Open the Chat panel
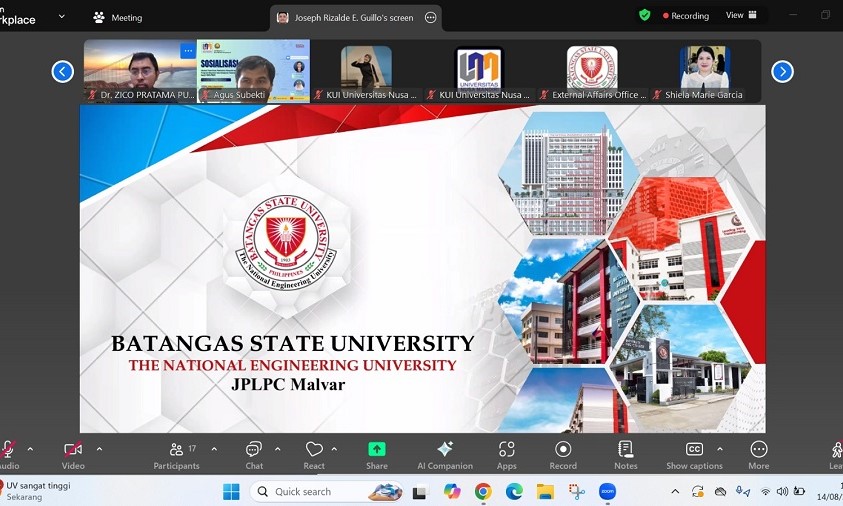843x506 pixels. coord(254,455)
